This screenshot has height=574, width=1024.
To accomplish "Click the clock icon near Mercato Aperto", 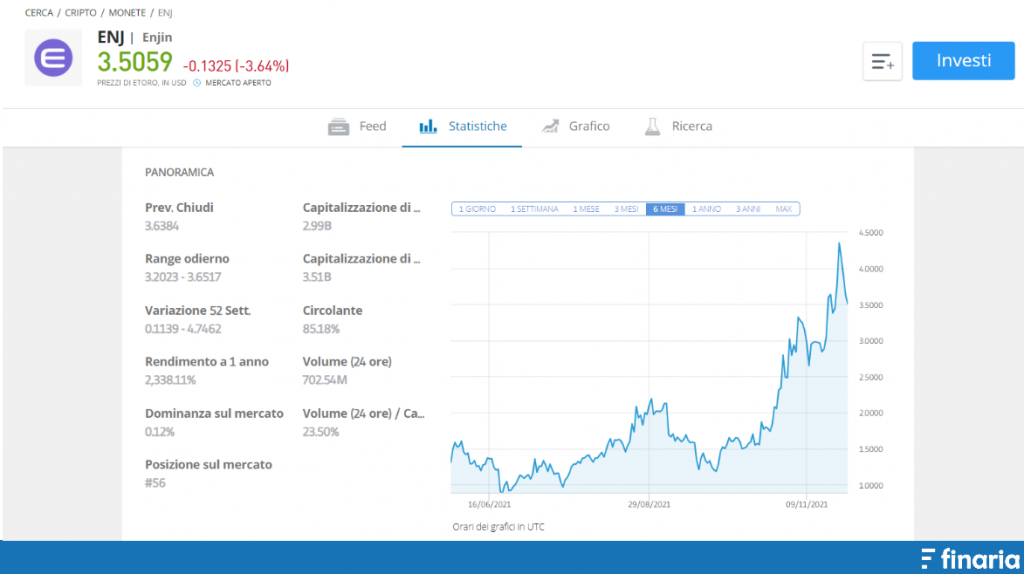I will [x=197, y=83].
